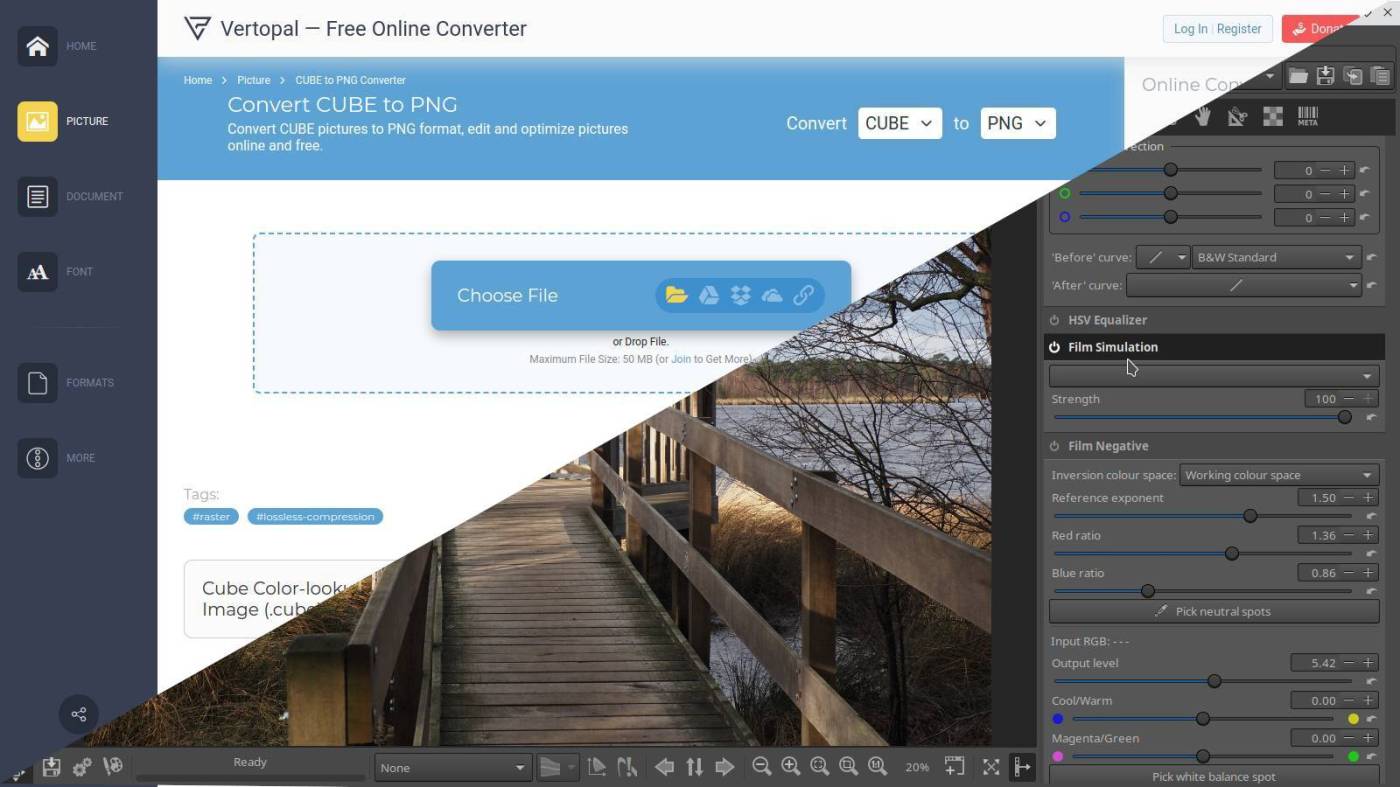Increase Blue ratio with plus button
Screen dimensions: 1400x787
coord(1368,573)
